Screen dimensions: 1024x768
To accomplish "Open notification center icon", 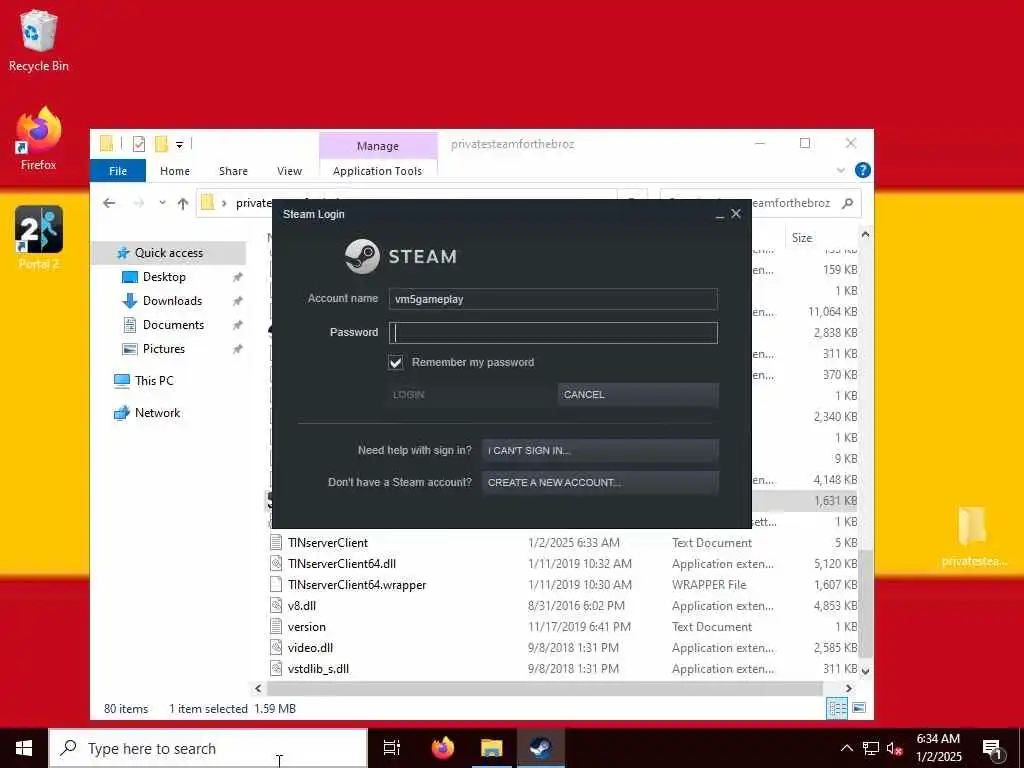I will pos(992,748).
